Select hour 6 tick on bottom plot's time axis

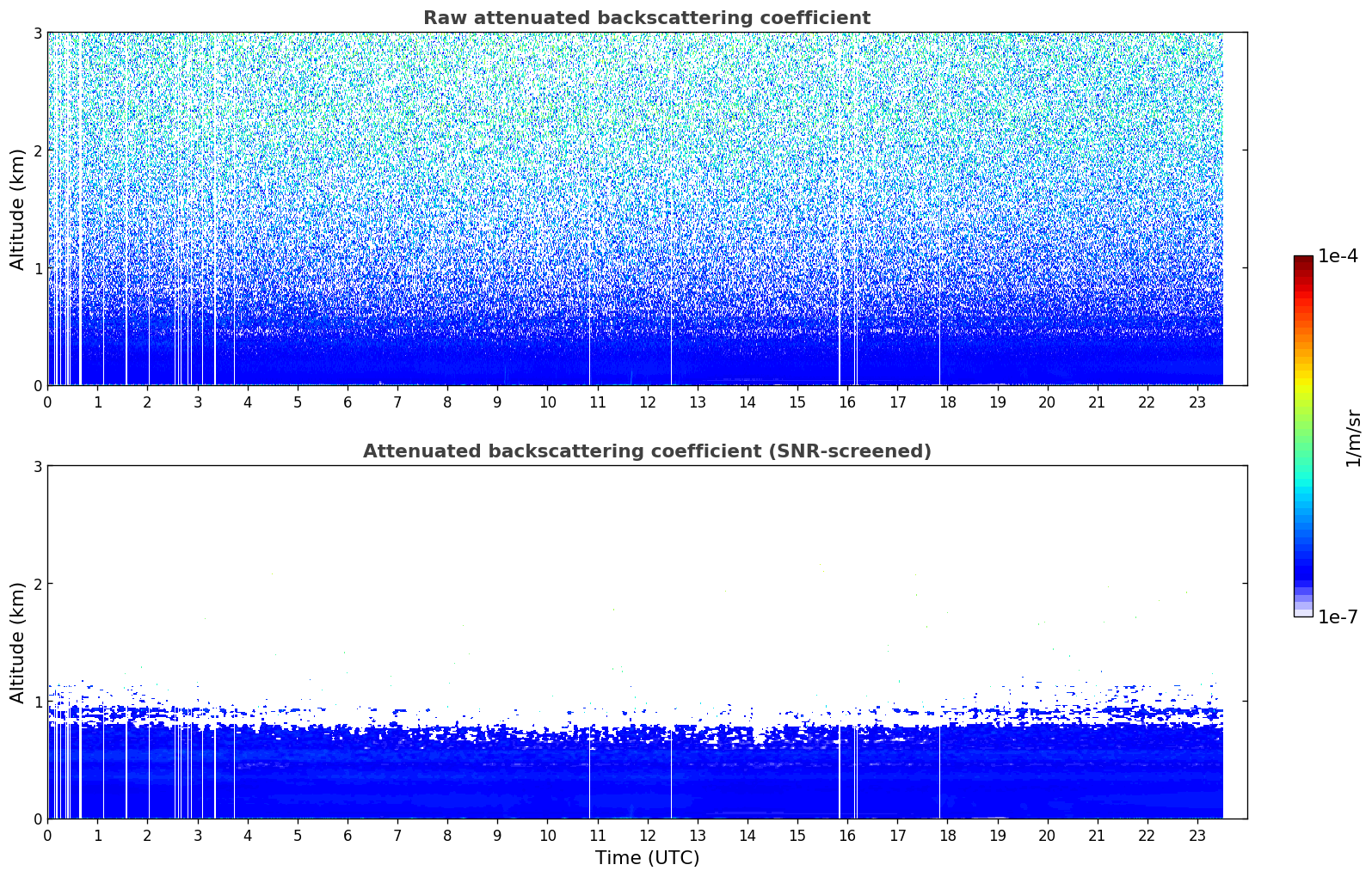pos(348,836)
